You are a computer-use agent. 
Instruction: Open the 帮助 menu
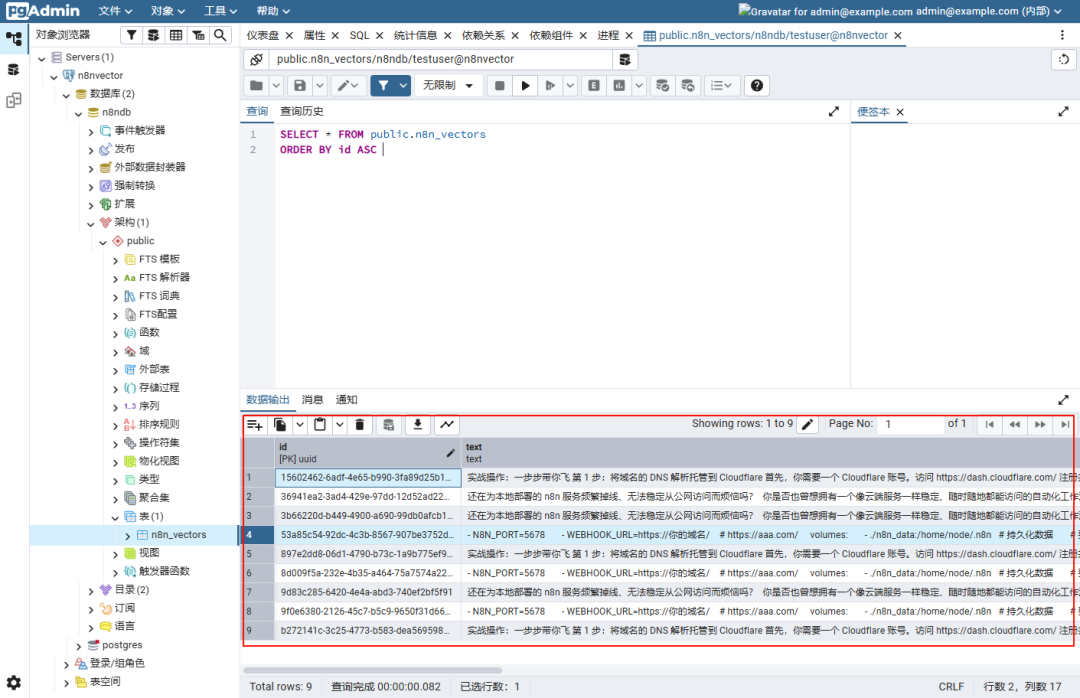[273, 11]
